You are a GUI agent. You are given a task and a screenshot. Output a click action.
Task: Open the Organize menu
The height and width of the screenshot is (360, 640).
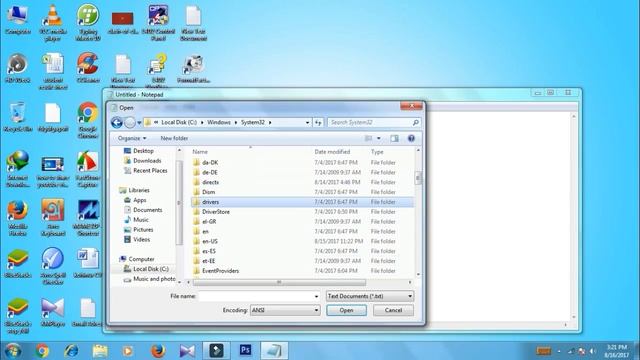132,138
